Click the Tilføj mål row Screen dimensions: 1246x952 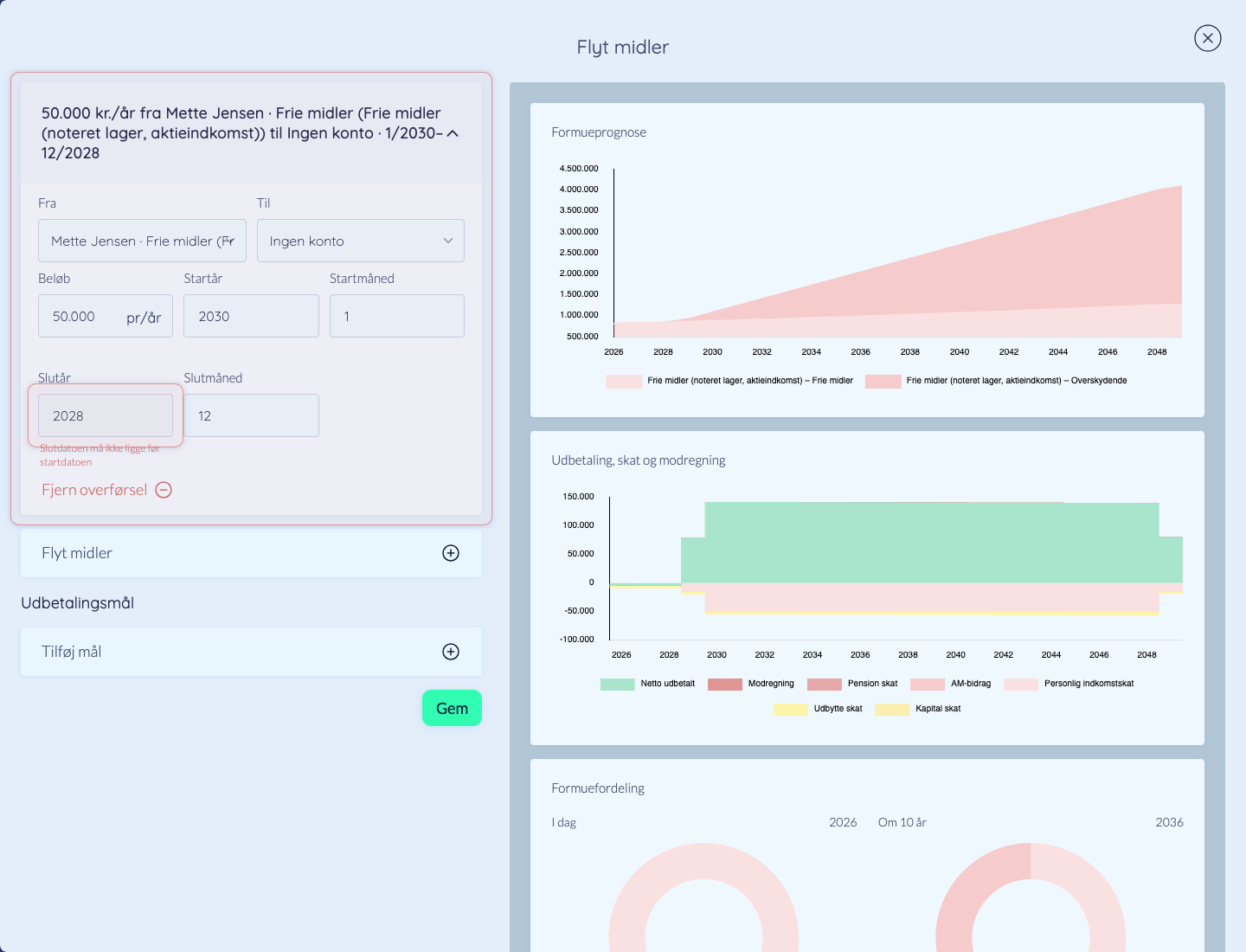coord(251,652)
